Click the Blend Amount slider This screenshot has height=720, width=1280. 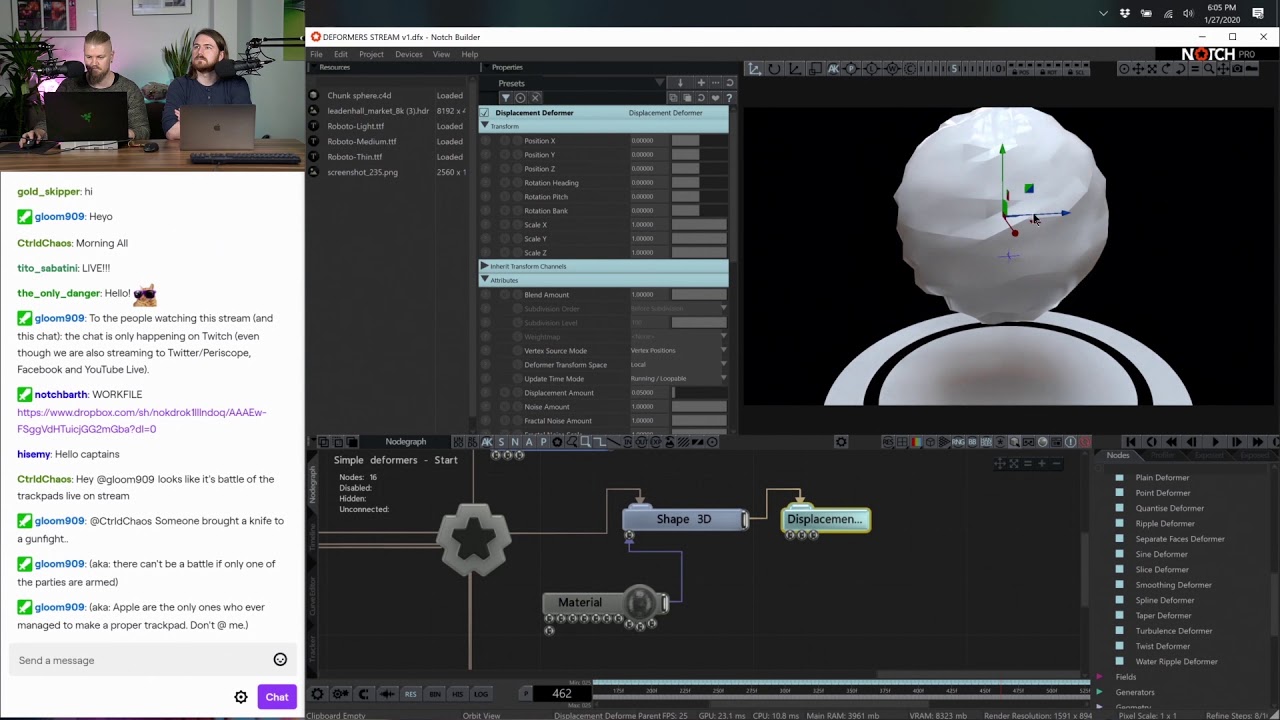(x=699, y=295)
